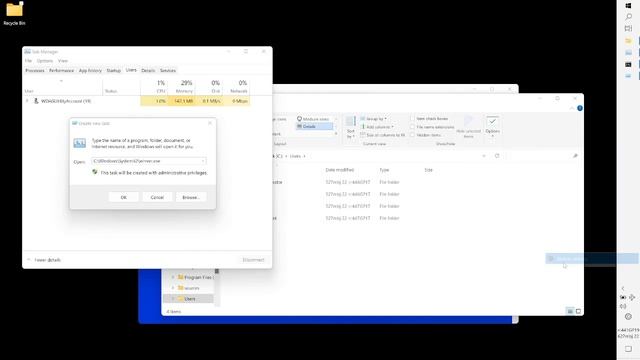Click Size all columns to fit
The height and width of the screenshot is (360, 640).
[x=383, y=135]
